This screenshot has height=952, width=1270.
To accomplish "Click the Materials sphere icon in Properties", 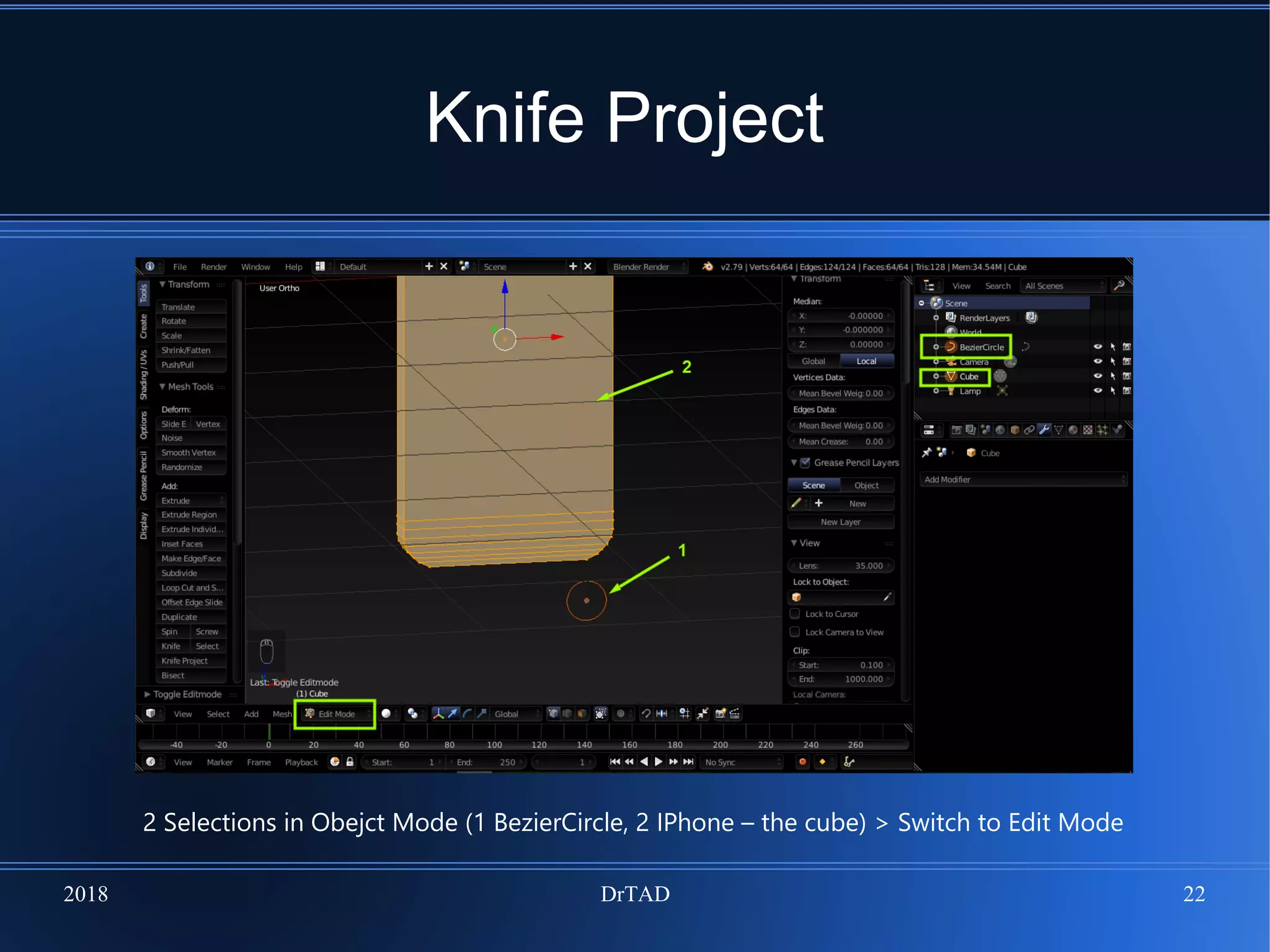I will point(1073,430).
